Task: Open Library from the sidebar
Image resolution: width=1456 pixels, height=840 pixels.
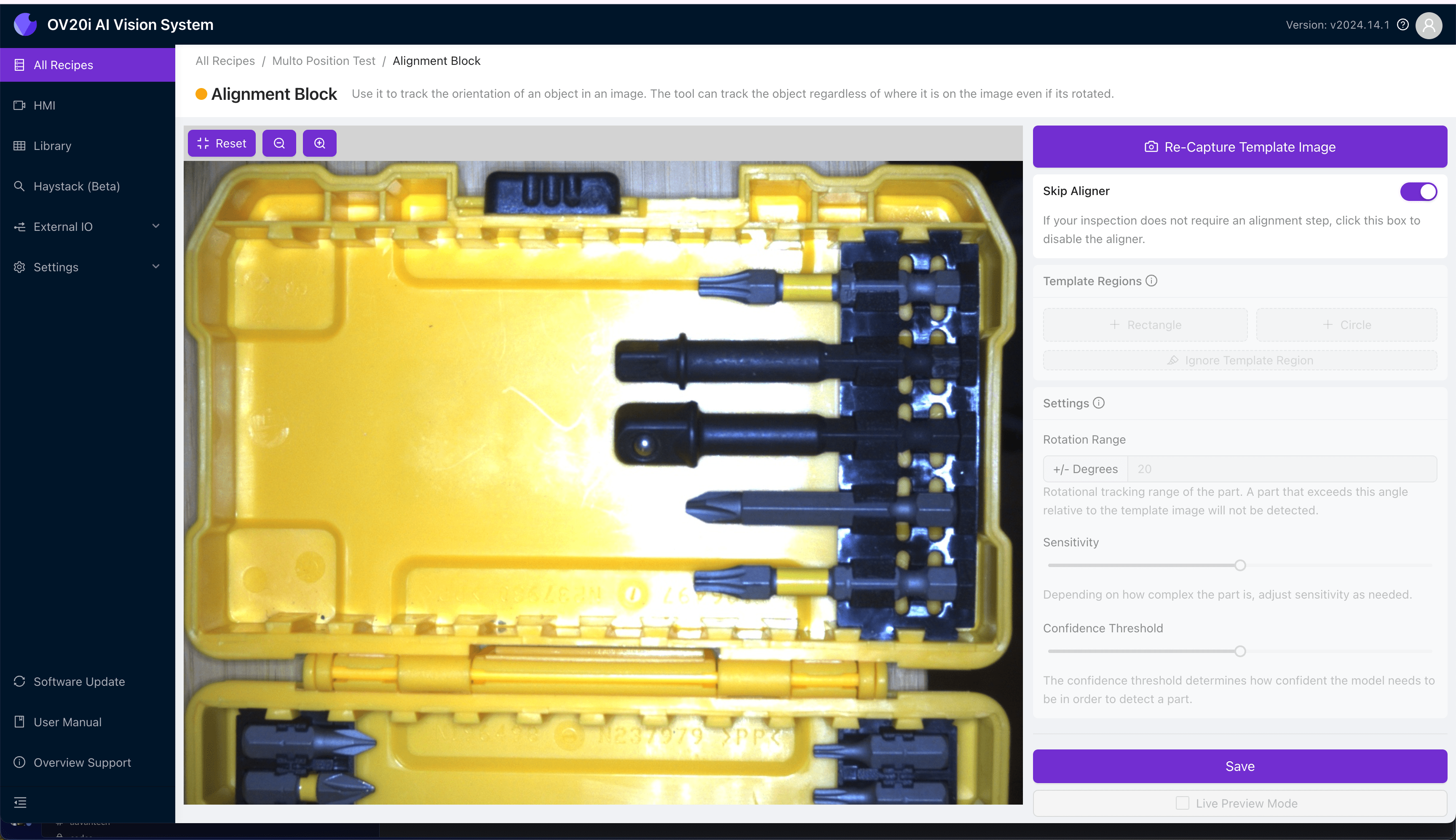Action: coord(52,146)
